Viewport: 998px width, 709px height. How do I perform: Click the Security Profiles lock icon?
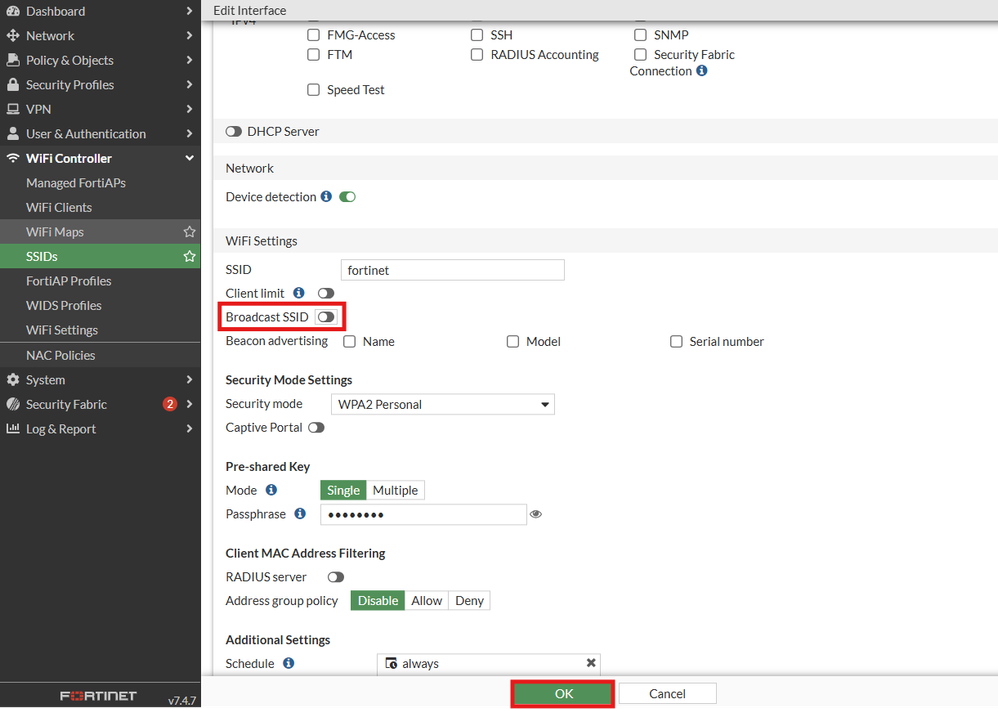coord(13,85)
